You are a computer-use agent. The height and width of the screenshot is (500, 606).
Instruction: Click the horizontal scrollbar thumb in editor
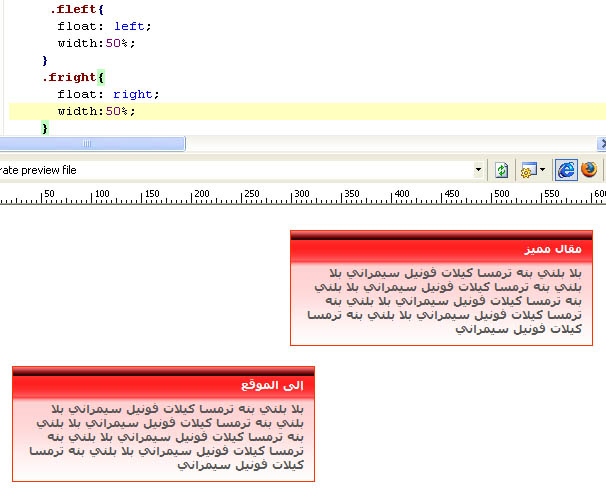click(92, 143)
